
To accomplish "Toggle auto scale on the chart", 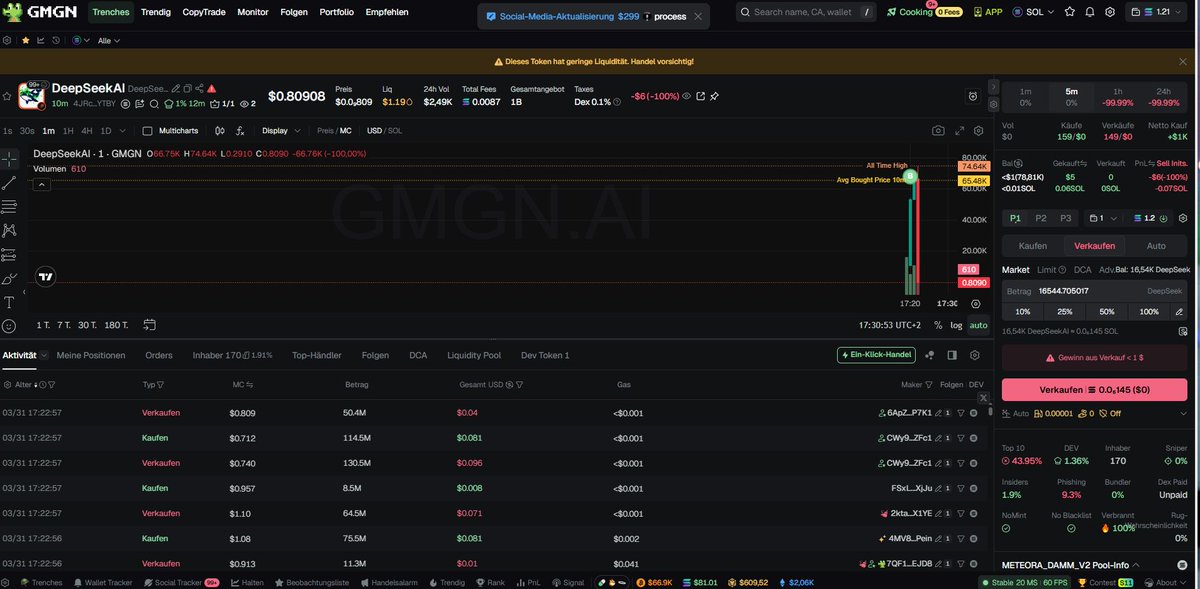I will pos(978,325).
